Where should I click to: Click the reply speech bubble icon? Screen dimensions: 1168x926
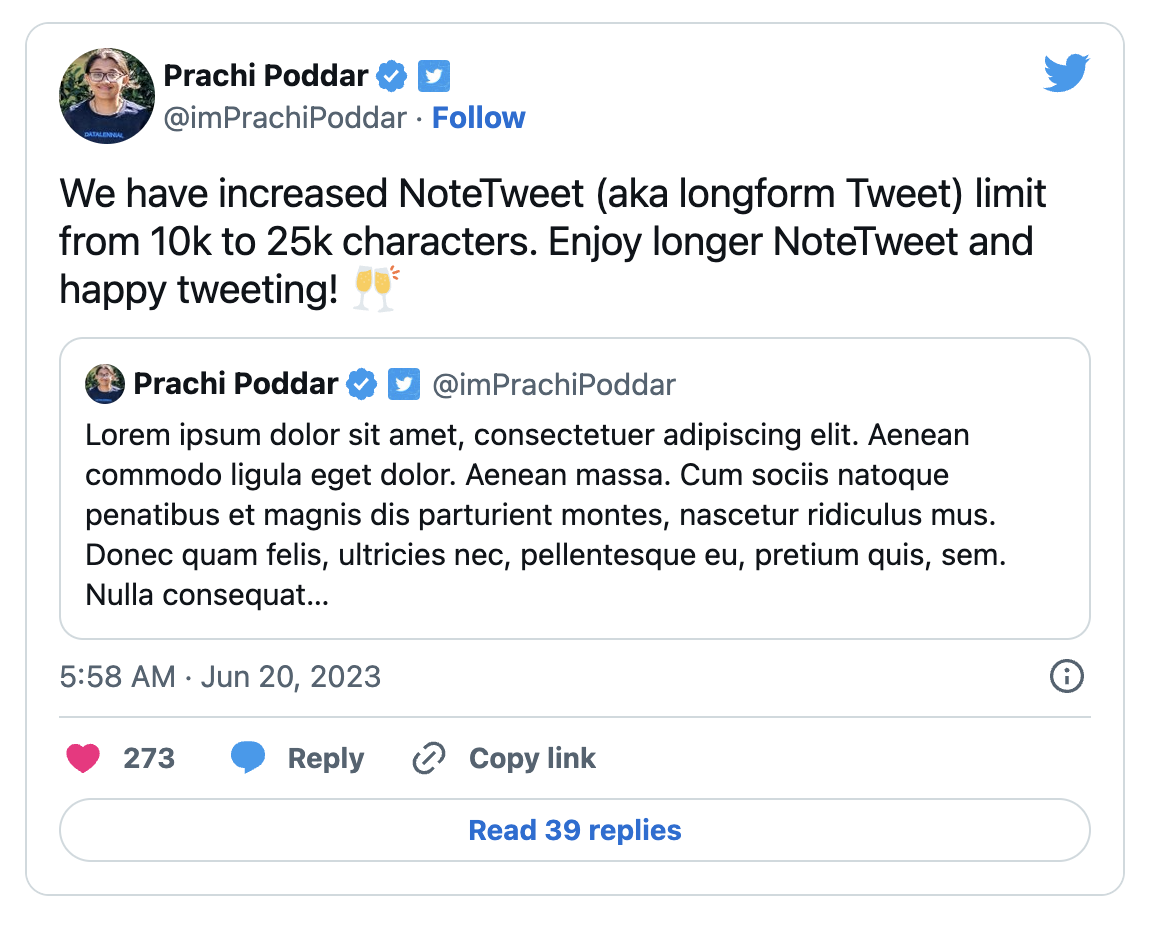pyautogui.click(x=248, y=759)
